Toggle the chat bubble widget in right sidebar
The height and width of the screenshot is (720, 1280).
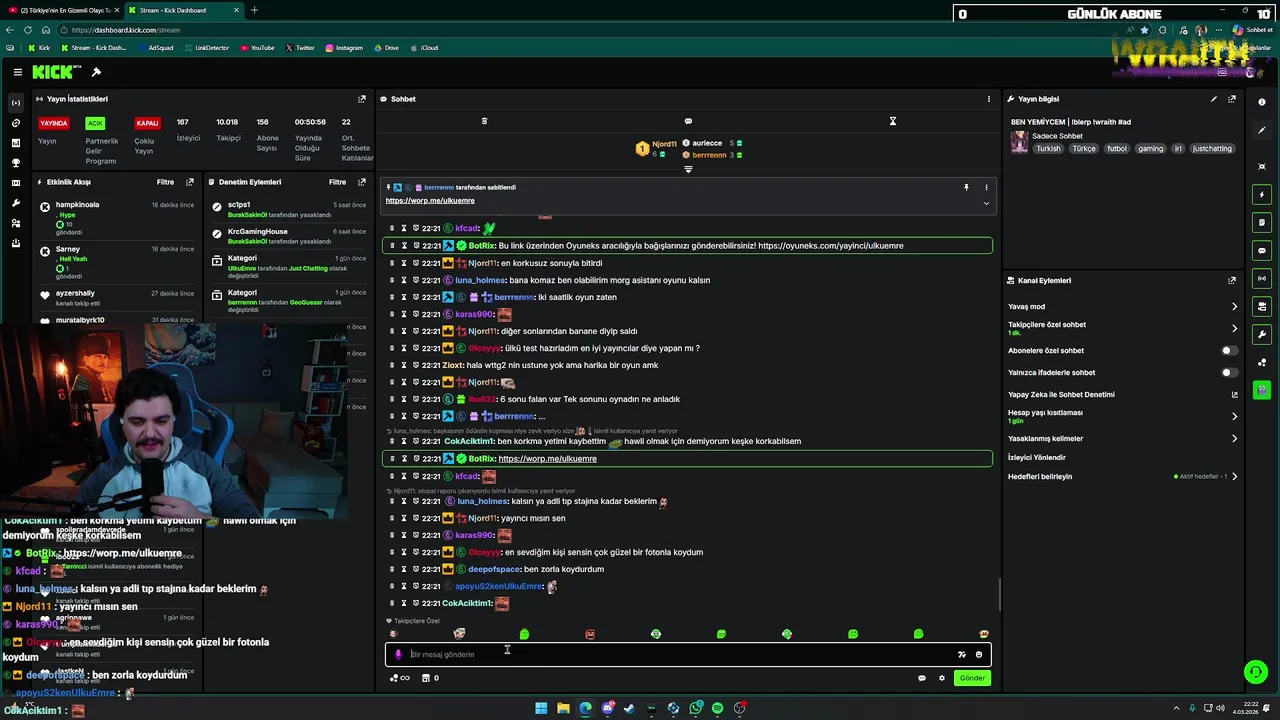pos(1262,250)
